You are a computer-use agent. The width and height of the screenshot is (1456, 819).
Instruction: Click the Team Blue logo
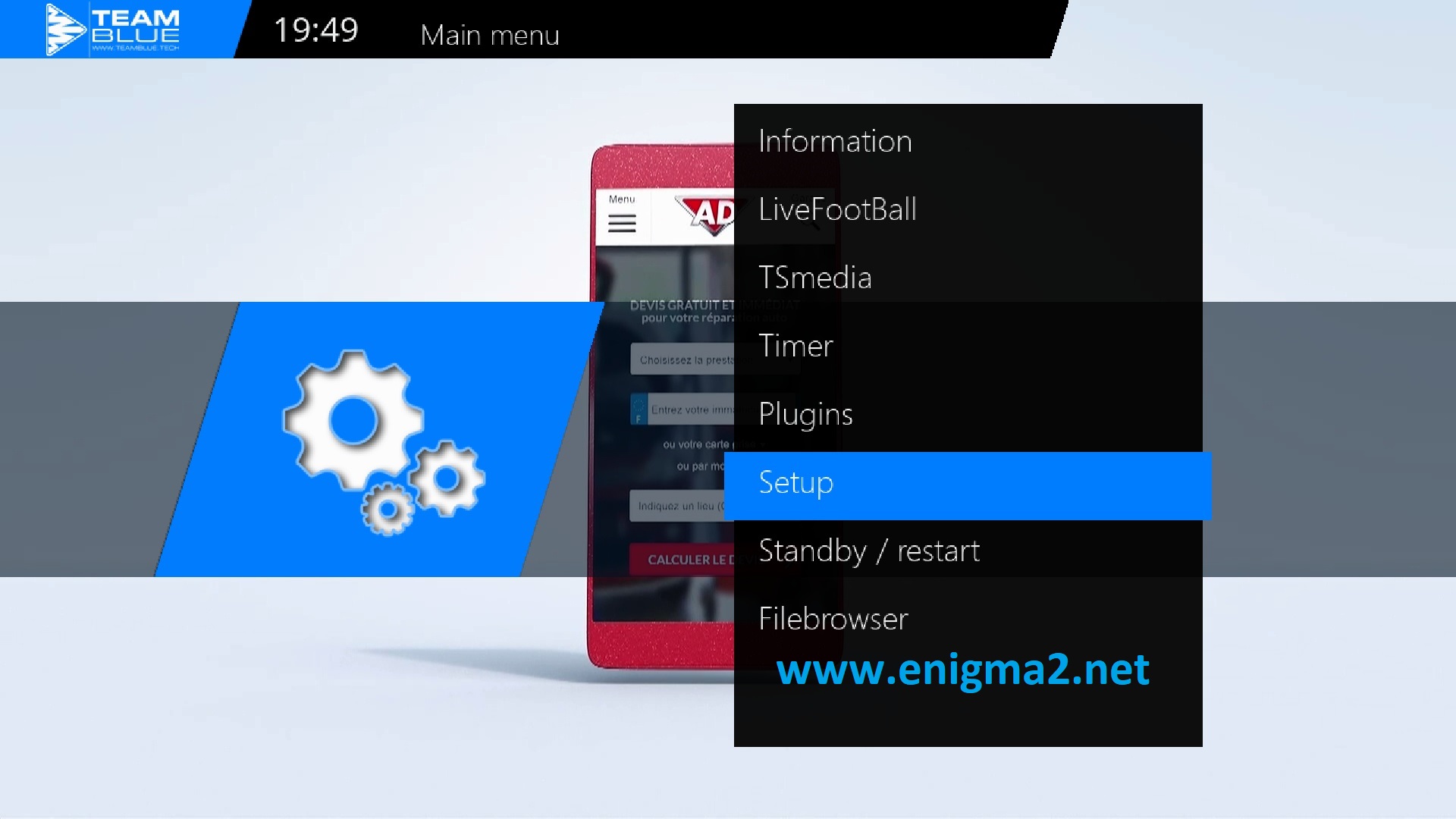(x=113, y=30)
